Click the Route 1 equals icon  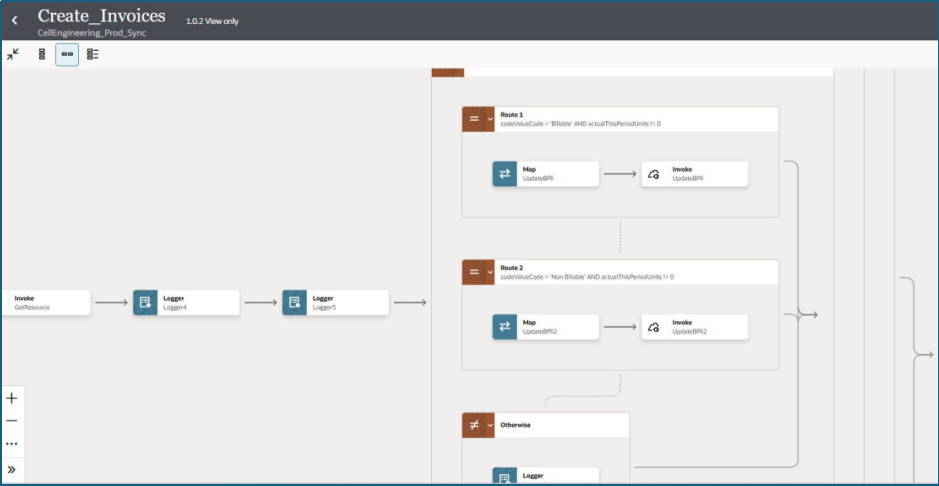(x=474, y=119)
